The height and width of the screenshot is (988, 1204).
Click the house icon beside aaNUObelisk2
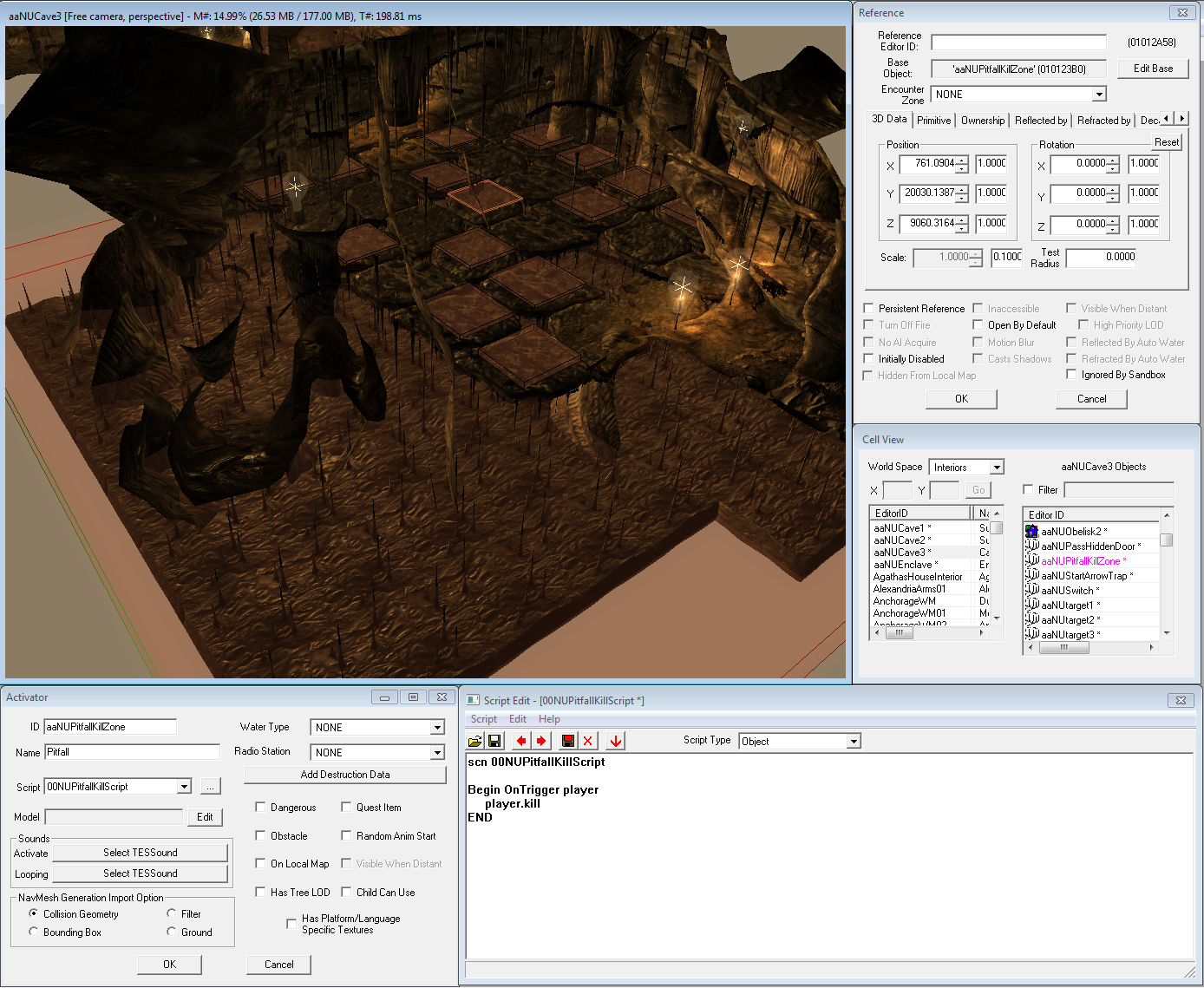(1031, 532)
